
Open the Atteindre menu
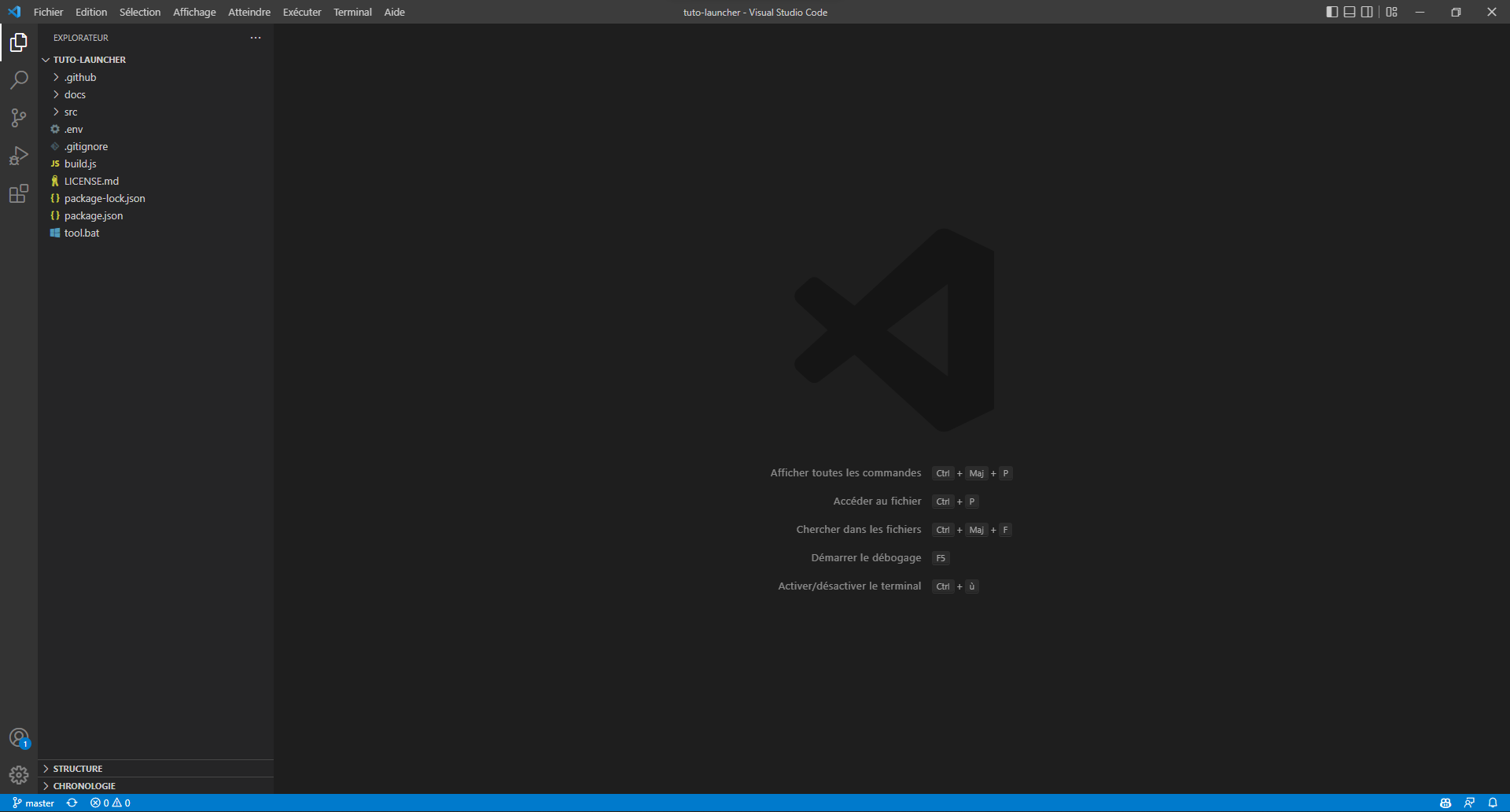coord(249,12)
